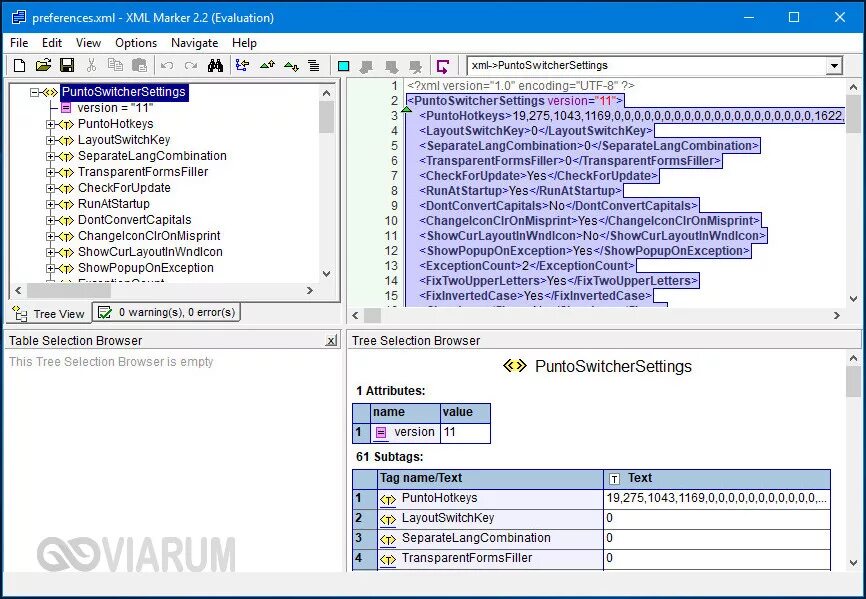The width and height of the screenshot is (866, 599).
Task: Expand the LayoutSwitchKey tree node
Action: [51, 141]
